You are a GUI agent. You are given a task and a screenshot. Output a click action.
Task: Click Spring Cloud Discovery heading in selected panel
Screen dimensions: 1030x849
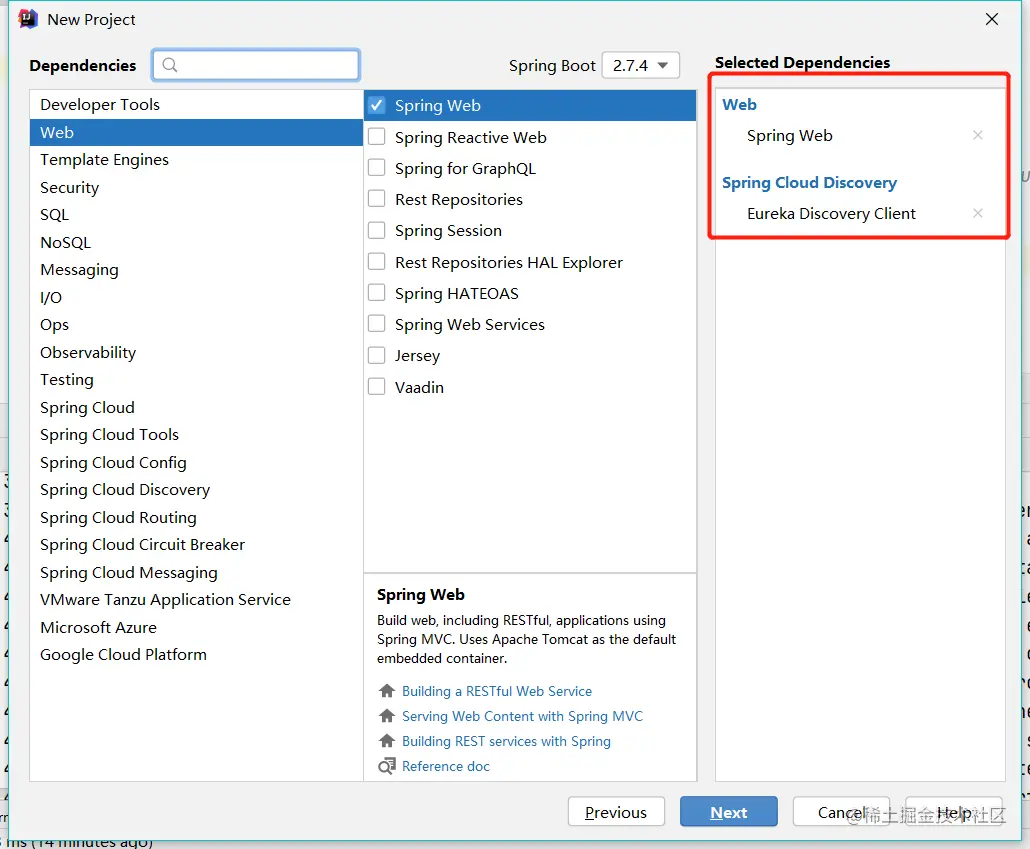809,183
